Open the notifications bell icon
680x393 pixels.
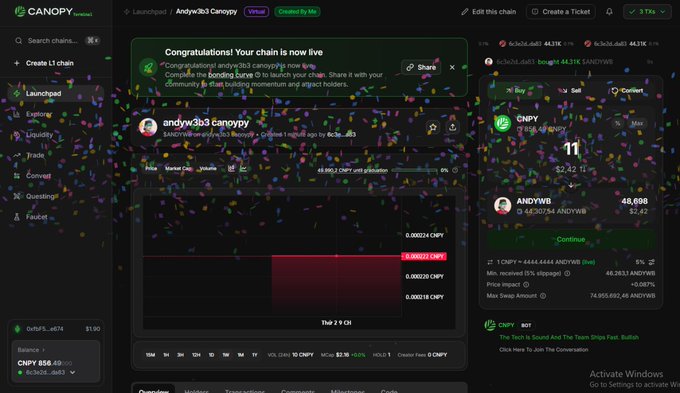609,12
